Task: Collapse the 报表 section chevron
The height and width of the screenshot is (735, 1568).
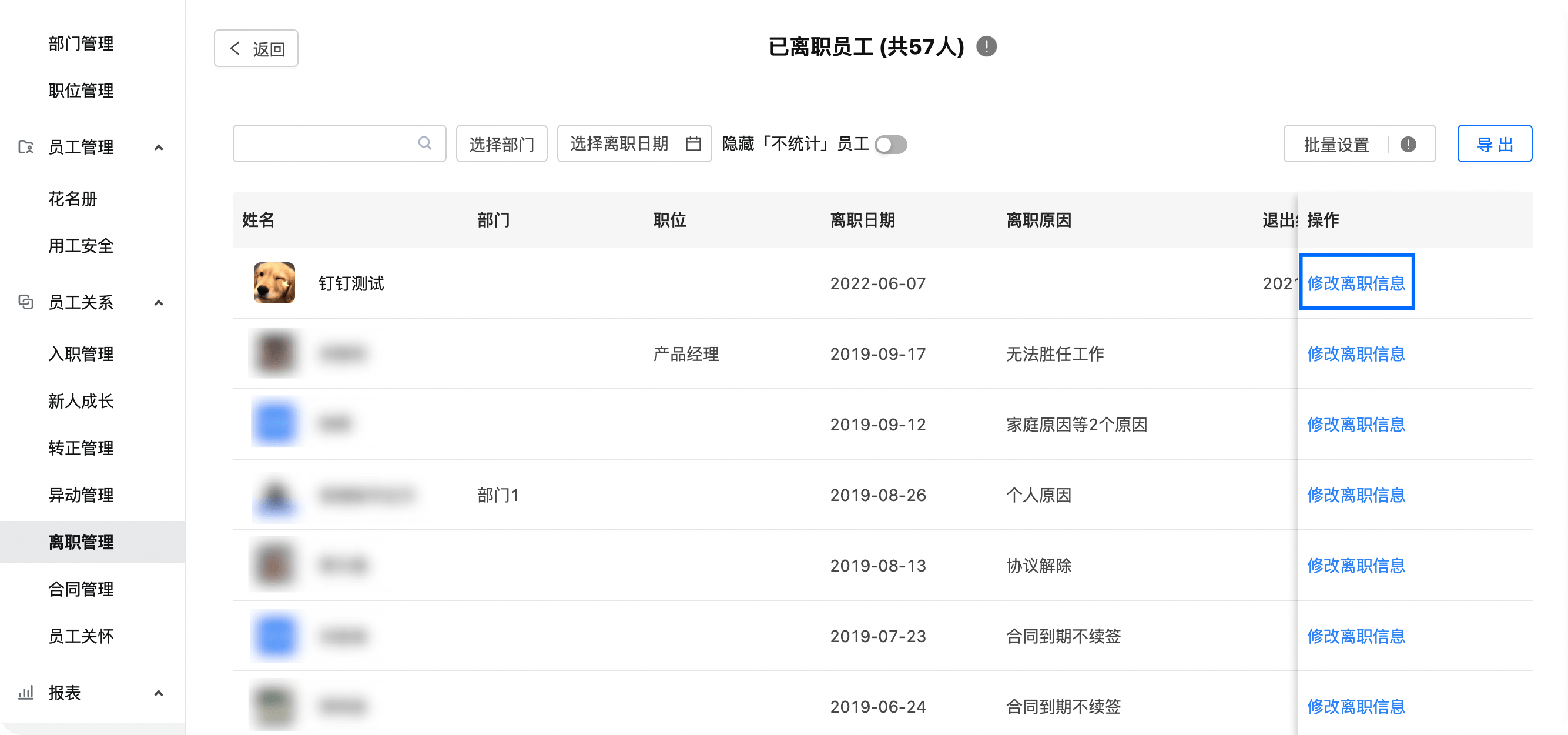Action: coord(159,693)
